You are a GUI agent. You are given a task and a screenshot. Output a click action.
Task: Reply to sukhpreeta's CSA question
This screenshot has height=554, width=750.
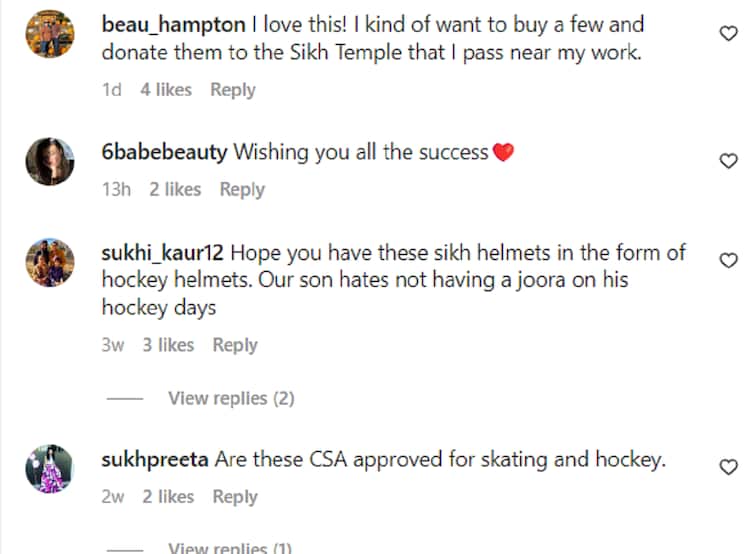click(x=235, y=497)
